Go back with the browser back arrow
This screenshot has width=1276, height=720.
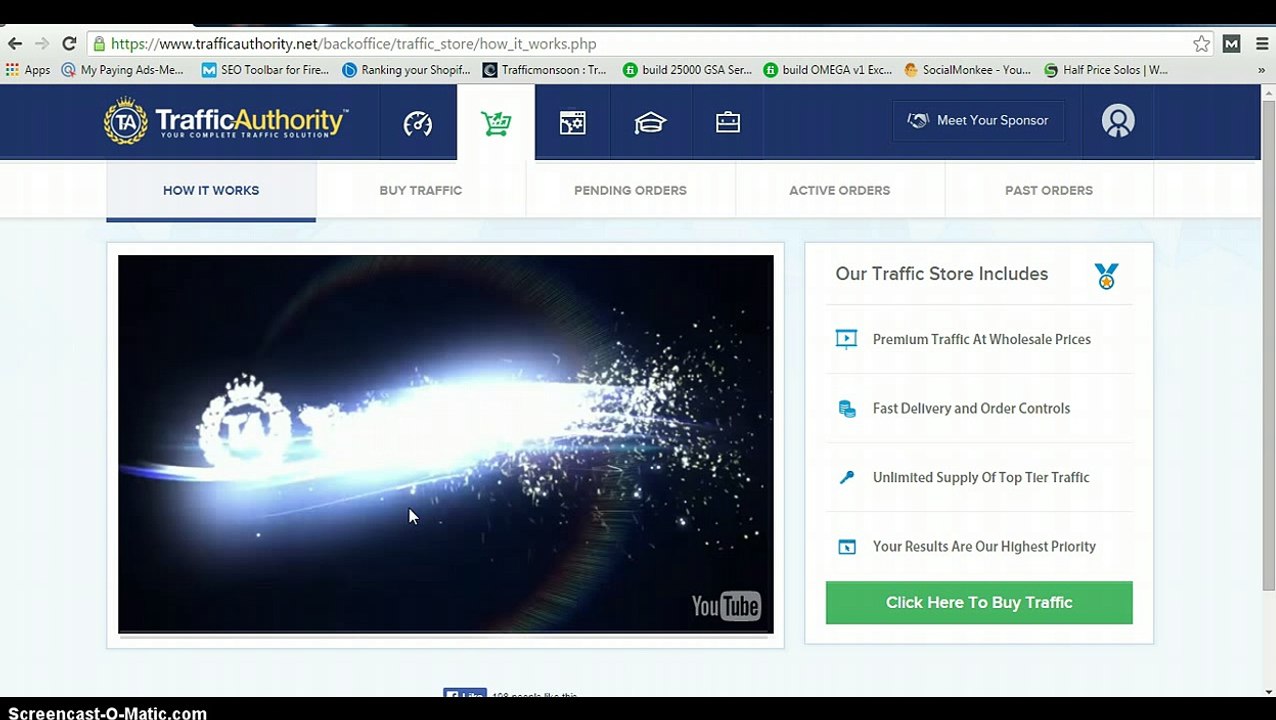(x=15, y=44)
